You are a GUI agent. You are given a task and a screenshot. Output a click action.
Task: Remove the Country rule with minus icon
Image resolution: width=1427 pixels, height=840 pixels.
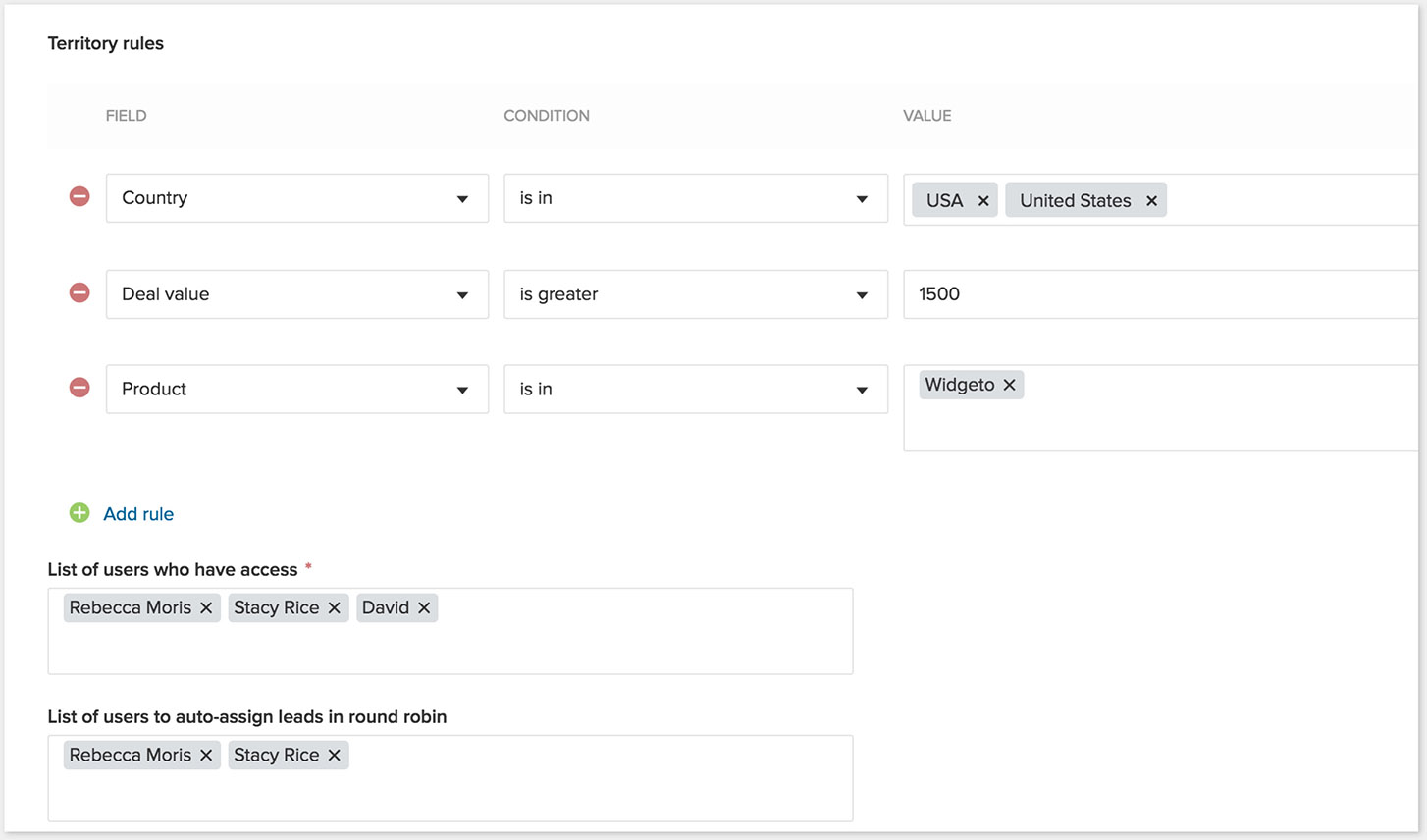pyautogui.click(x=79, y=196)
